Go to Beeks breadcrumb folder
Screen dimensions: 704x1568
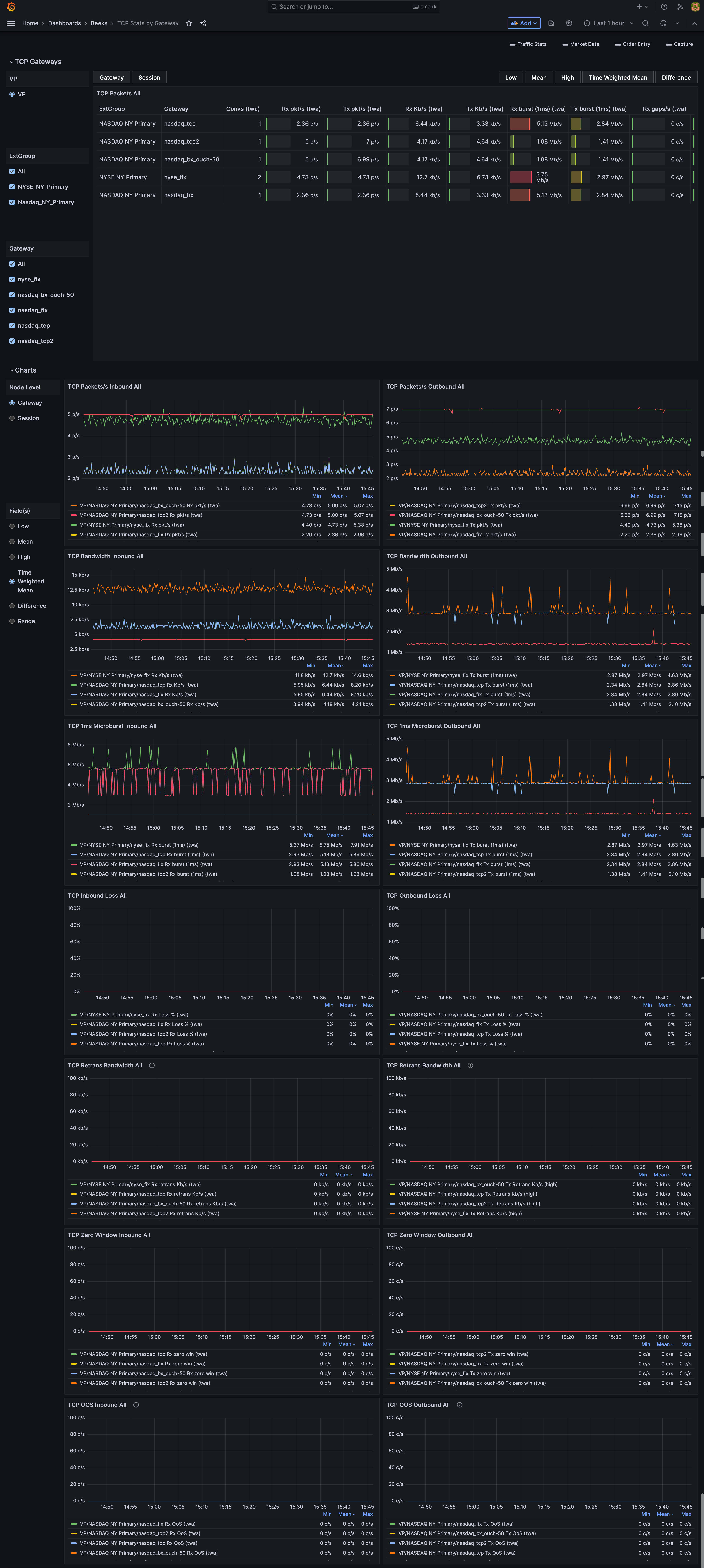(99, 23)
